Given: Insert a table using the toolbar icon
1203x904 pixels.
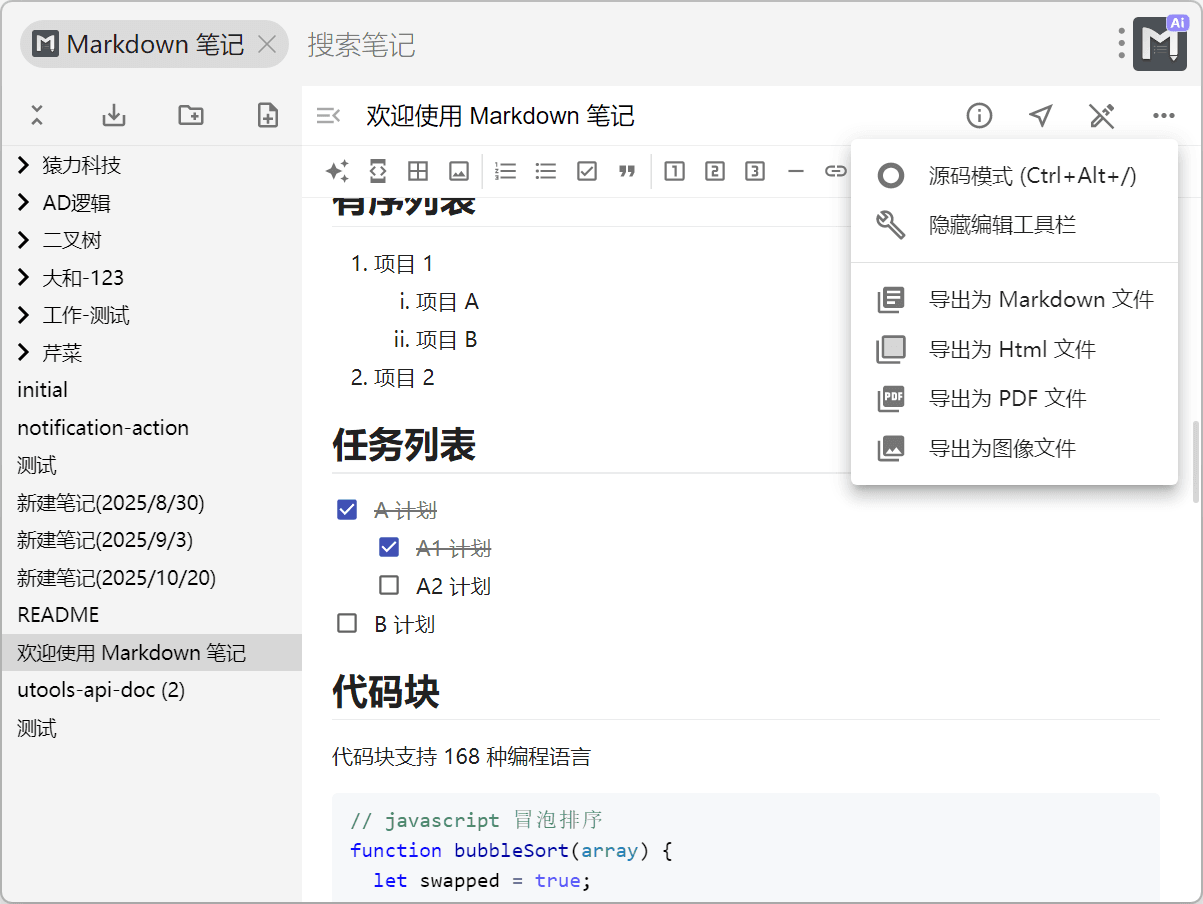Looking at the screenshot, I should tap(418, 171).
